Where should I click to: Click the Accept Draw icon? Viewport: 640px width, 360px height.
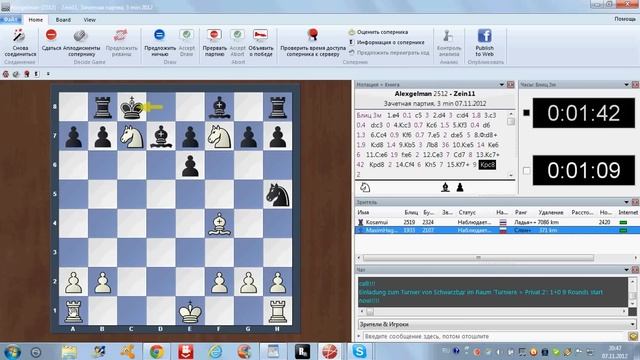187,36
